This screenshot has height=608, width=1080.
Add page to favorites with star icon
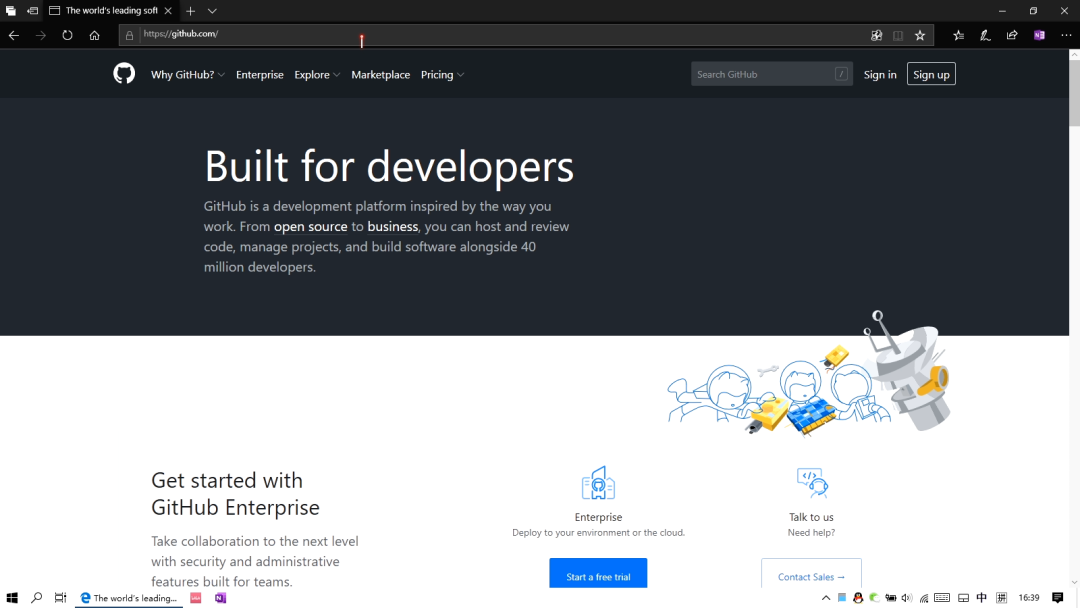[920, 35]
